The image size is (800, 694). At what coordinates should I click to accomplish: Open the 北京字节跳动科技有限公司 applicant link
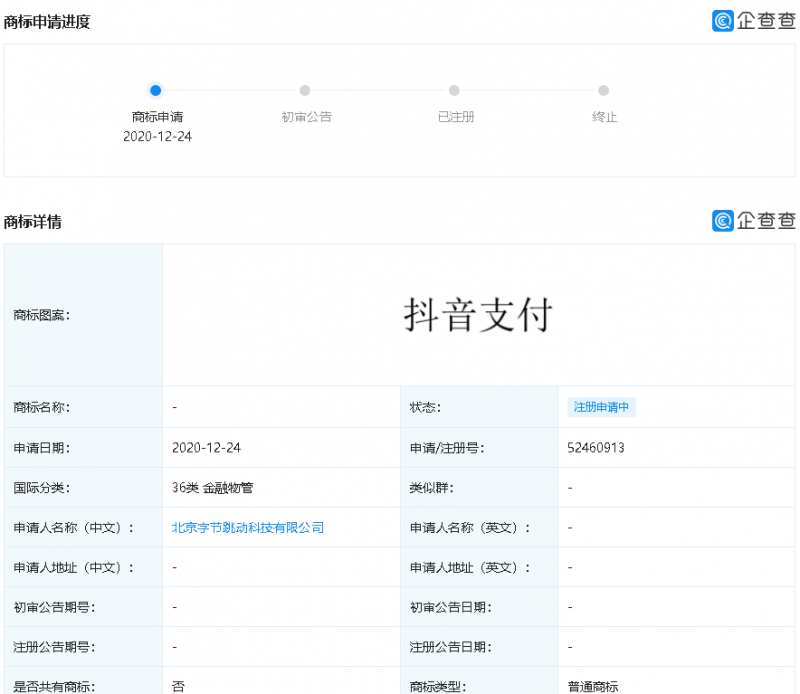click(x=248, y=528)
